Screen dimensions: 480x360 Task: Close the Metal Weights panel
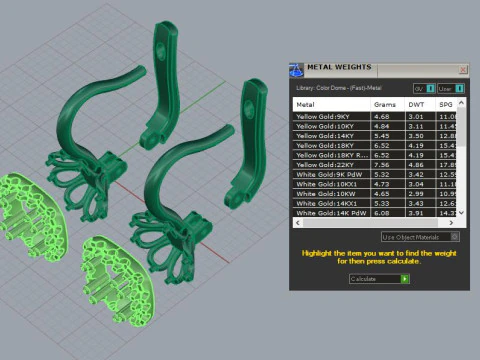tap(463, 69)
